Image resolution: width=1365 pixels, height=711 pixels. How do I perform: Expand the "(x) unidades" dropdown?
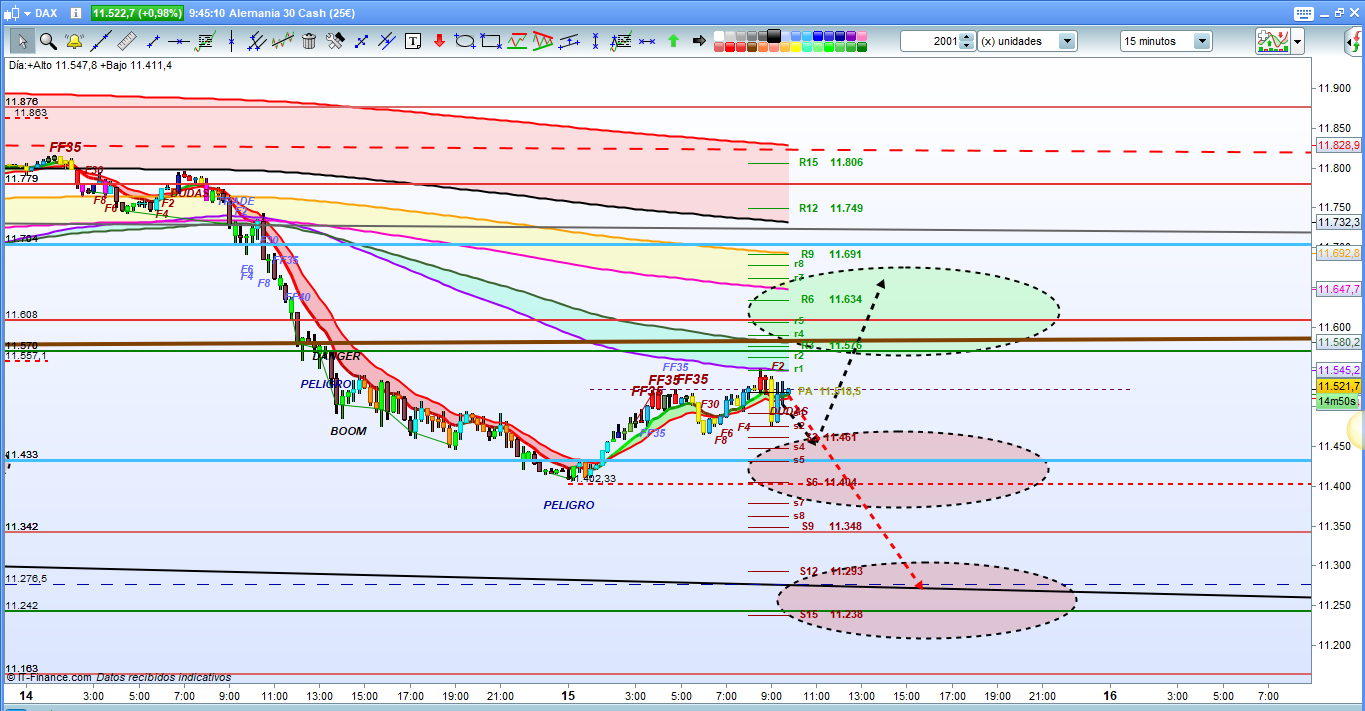(1067, 41)
